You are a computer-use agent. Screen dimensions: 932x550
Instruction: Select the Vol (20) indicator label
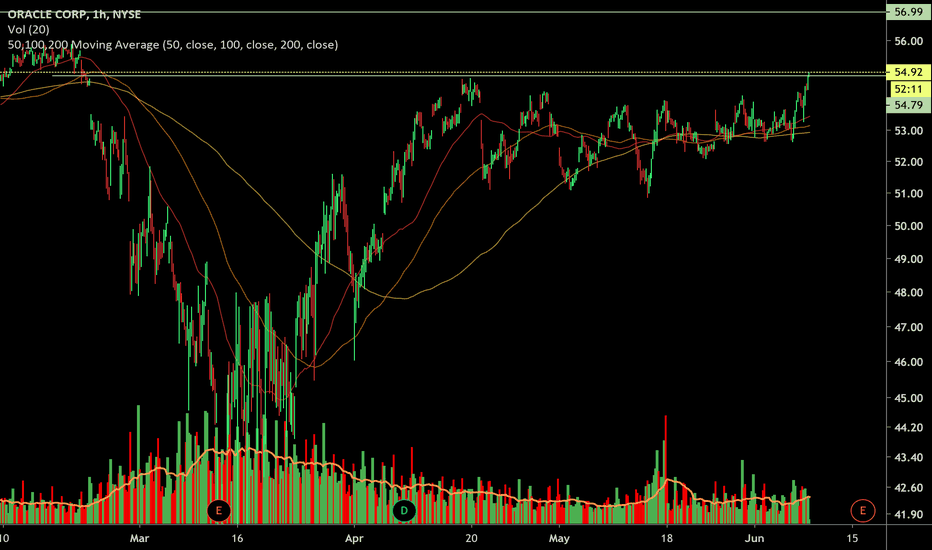coord(29,30)
